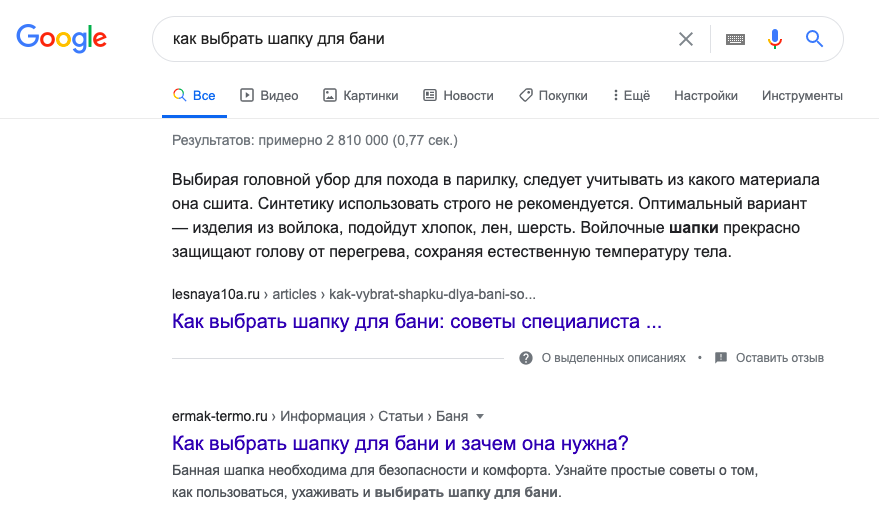Screen dimensions: 879x521
Task: Open Настройки menu
Action: (706, 95)
